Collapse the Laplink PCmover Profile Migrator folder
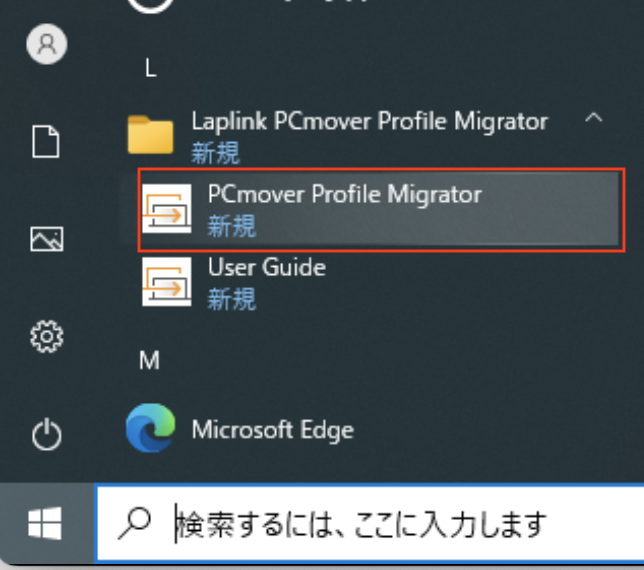This screenshot has width=644, height=570. pos(593,118)
